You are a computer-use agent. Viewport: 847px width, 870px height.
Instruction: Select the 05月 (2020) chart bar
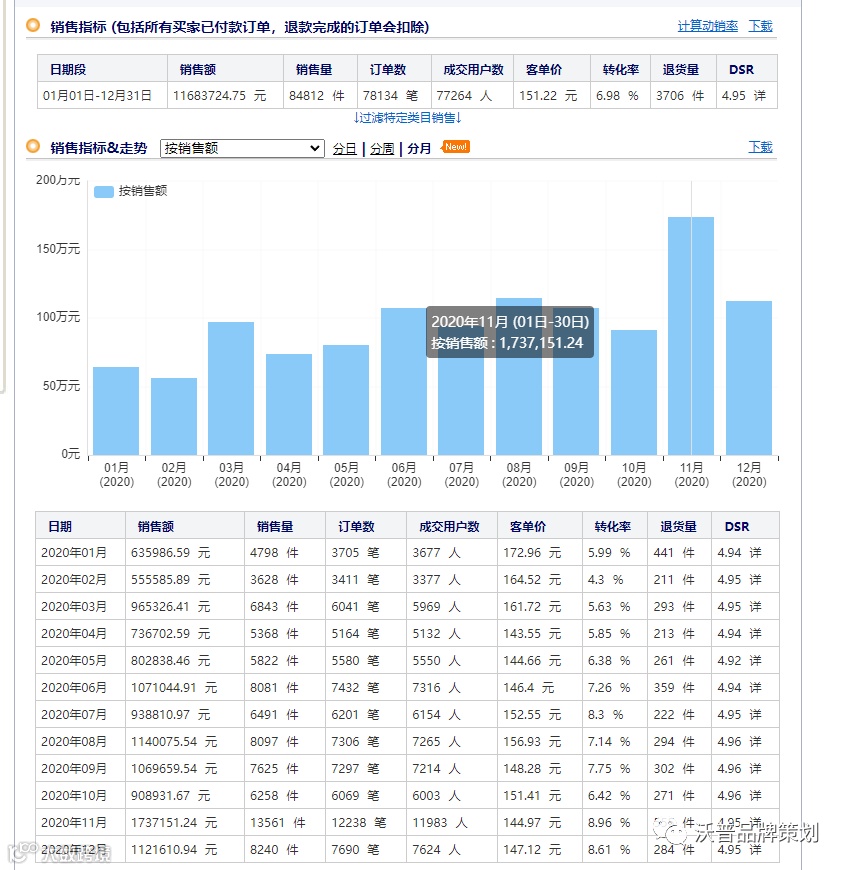(x=346, y=400)
